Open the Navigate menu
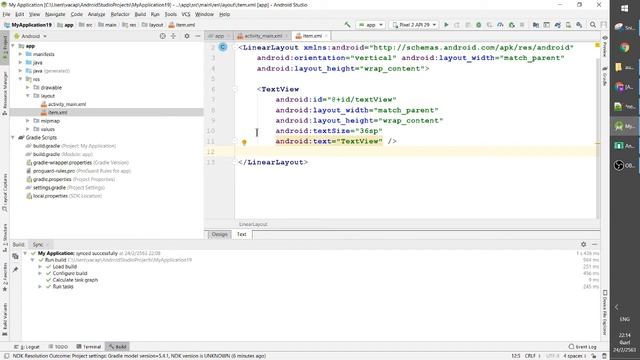Screen dimensions: 640x360 55,14
